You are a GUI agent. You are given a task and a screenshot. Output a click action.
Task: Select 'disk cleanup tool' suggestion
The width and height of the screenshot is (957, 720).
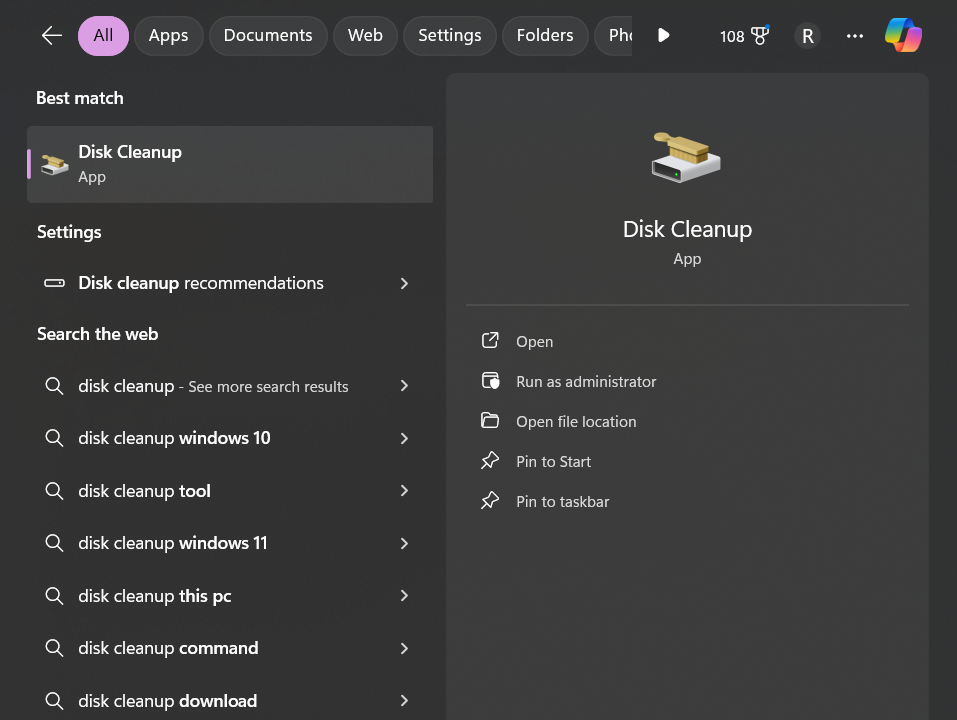[x=230, y=491]
